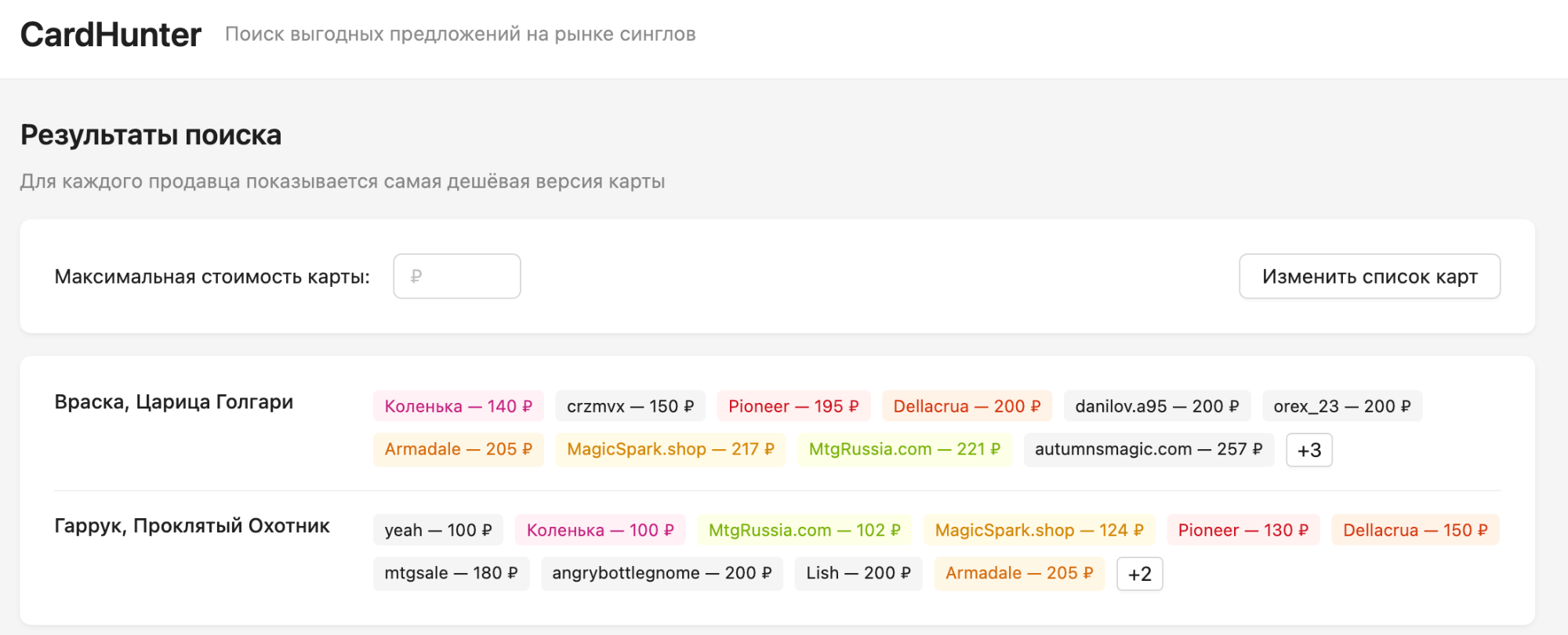The height and width of the screenshot is (635, 1568).
Task: Open Pioneer offer for 195 ₽
Action: pos(793,407)
